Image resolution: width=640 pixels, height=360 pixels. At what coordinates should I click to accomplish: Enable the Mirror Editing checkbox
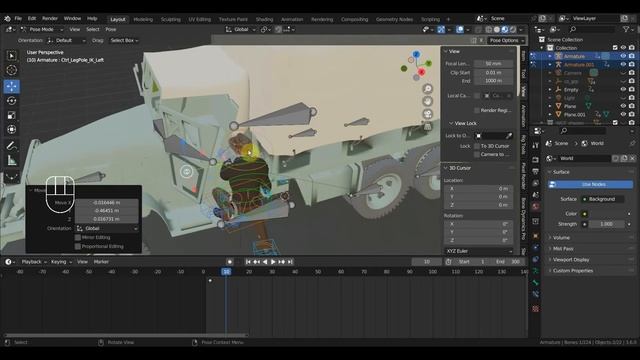click(78, 238)
